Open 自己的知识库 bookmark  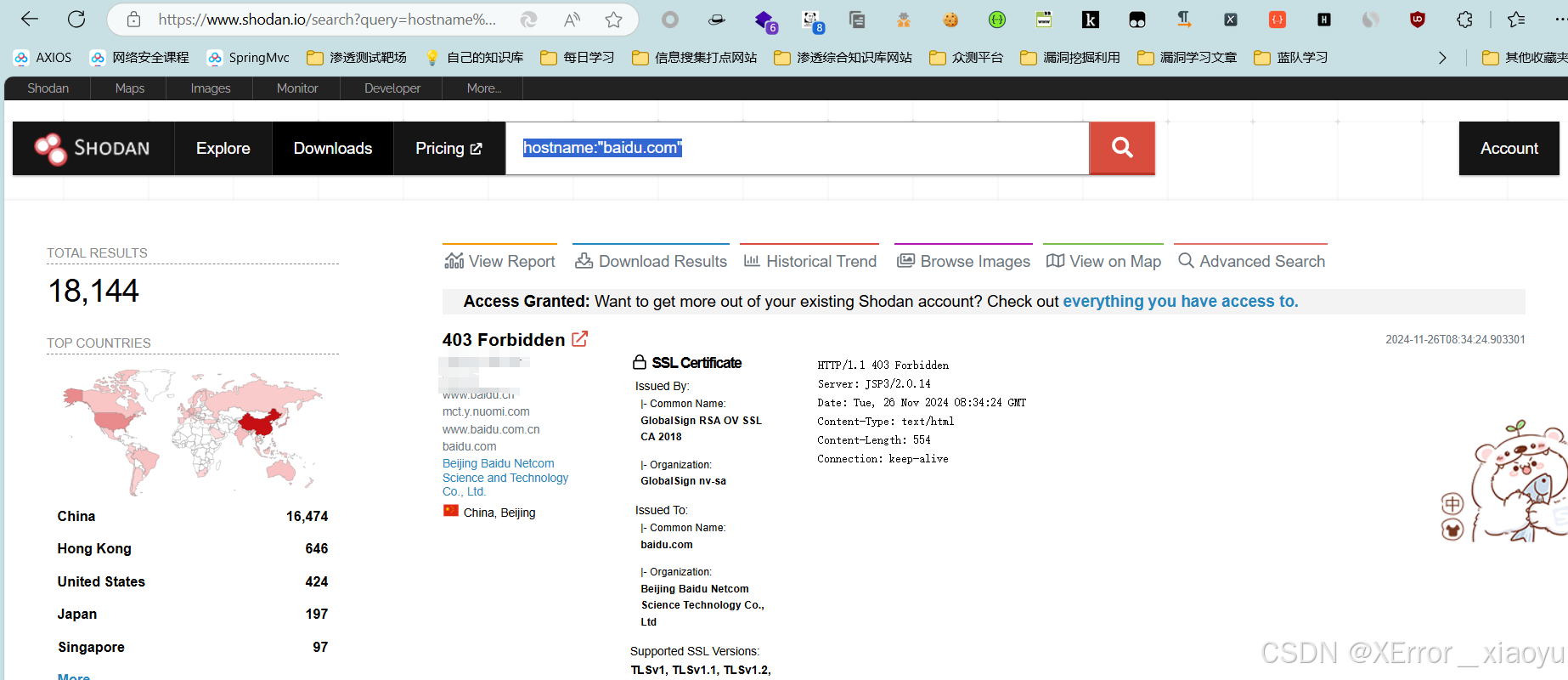[474, 57]
